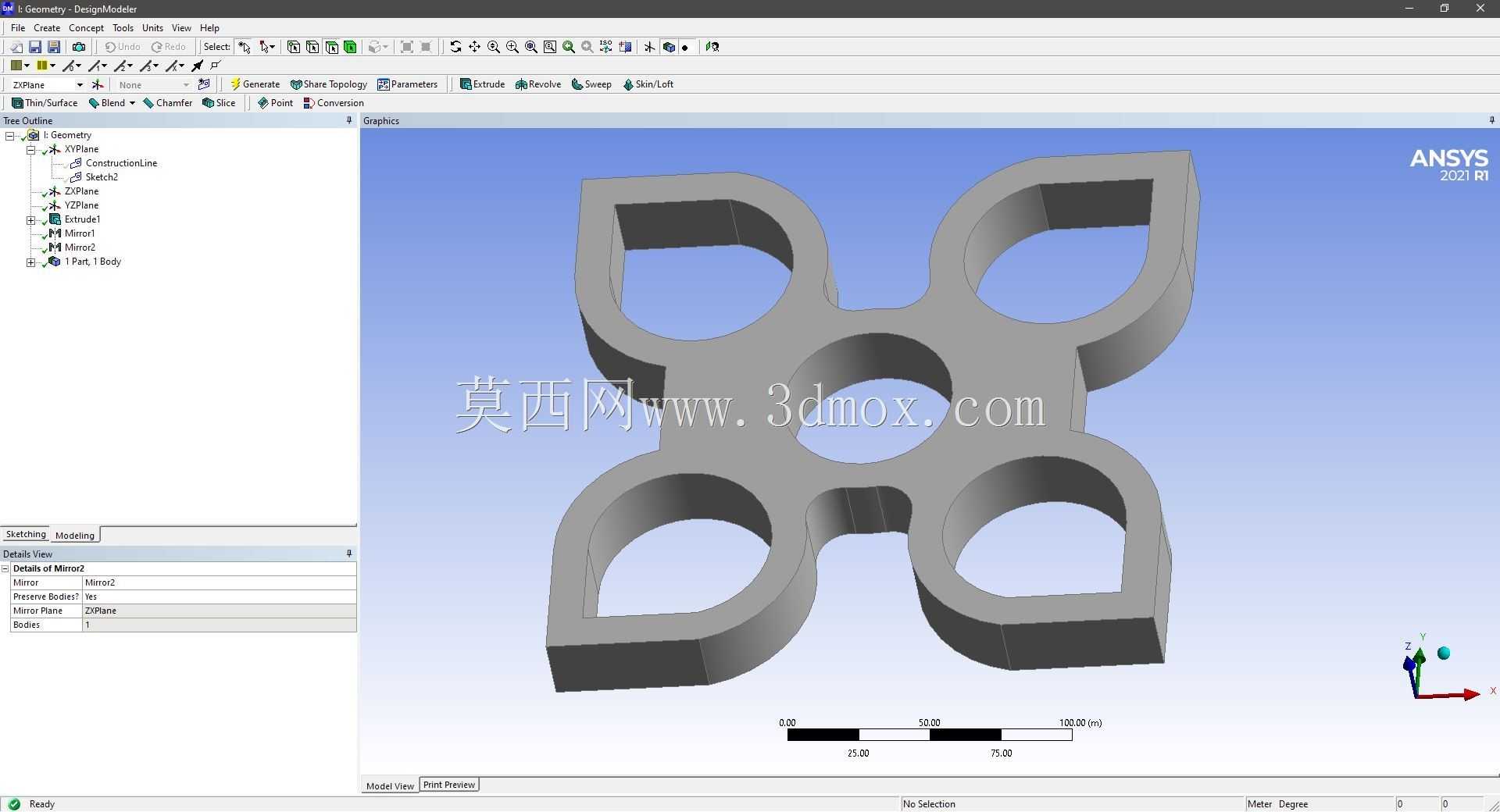
Task: Click the Undo button
Action: tap(123, 47)
